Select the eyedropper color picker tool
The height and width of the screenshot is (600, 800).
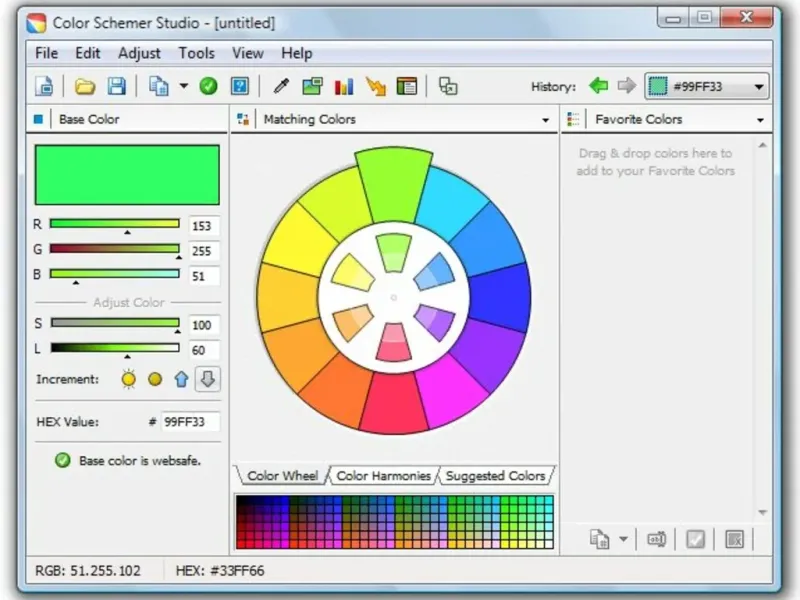pyautogui.click(x=281, y=86)
